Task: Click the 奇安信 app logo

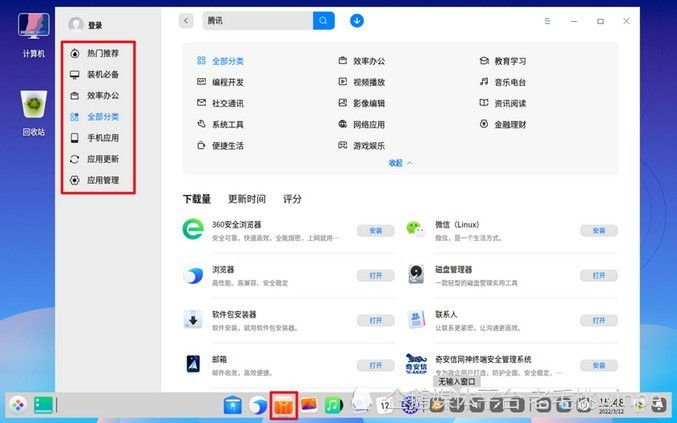Action: click(416, 364)
